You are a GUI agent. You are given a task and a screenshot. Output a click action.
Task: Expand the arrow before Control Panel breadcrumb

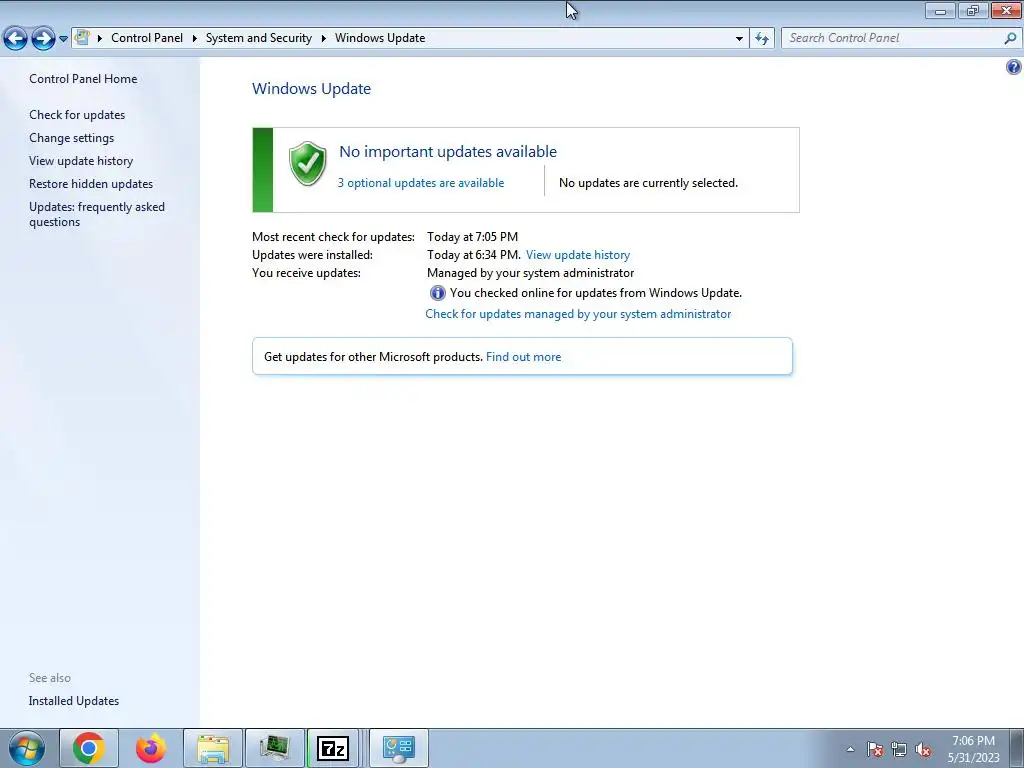100,38
